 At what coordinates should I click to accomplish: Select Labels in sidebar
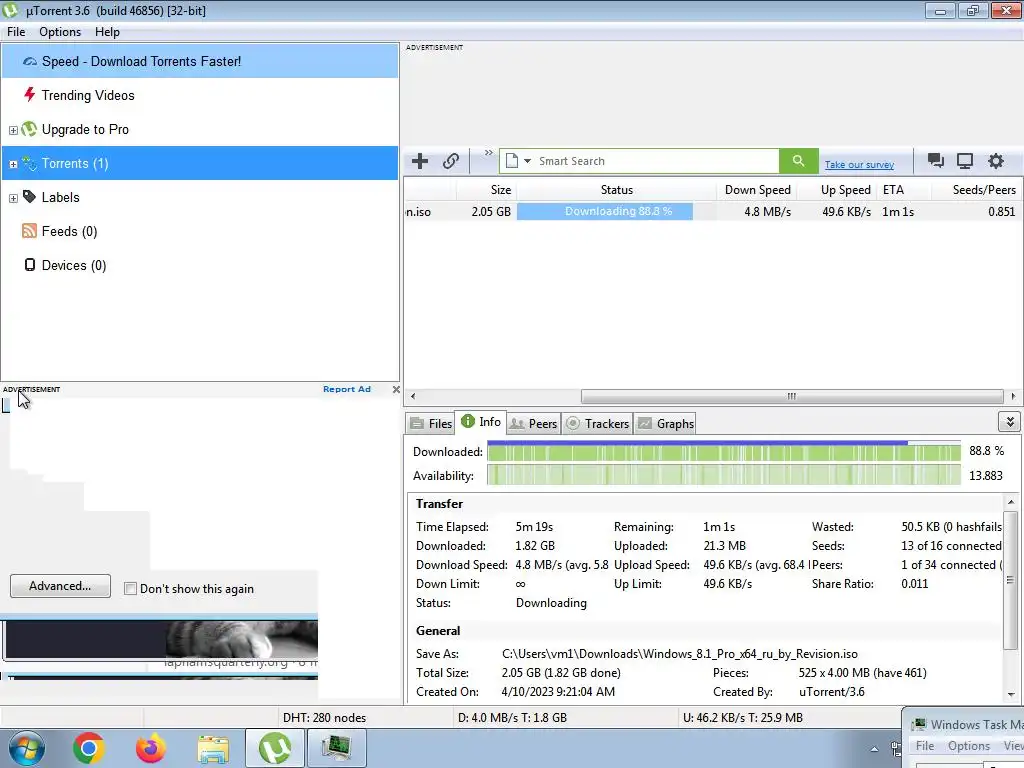point(200,197)
